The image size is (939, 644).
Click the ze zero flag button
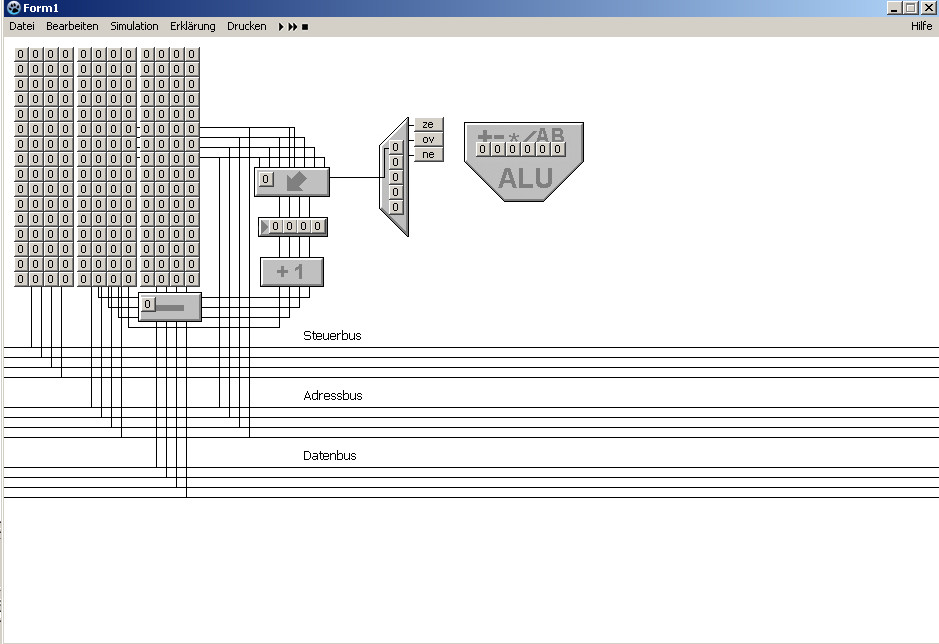(x=428, y=125)
